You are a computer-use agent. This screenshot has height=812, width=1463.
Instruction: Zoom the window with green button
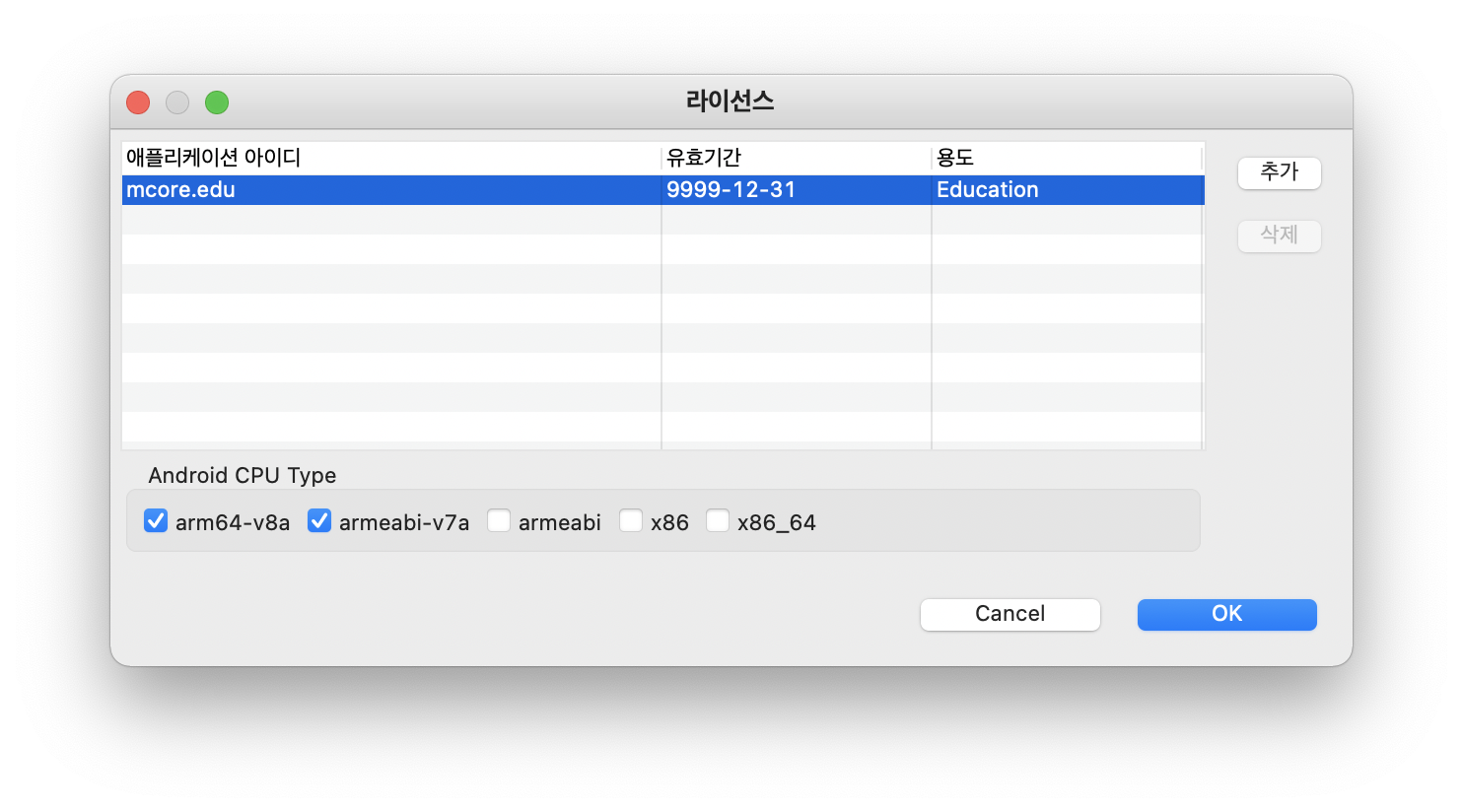pos(217,102)
